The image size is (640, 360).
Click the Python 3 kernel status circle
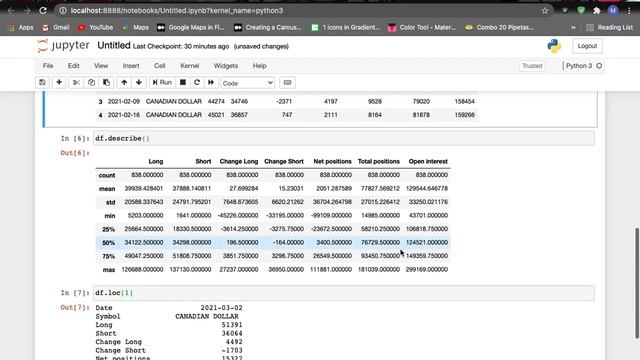(x=599, y=66)
